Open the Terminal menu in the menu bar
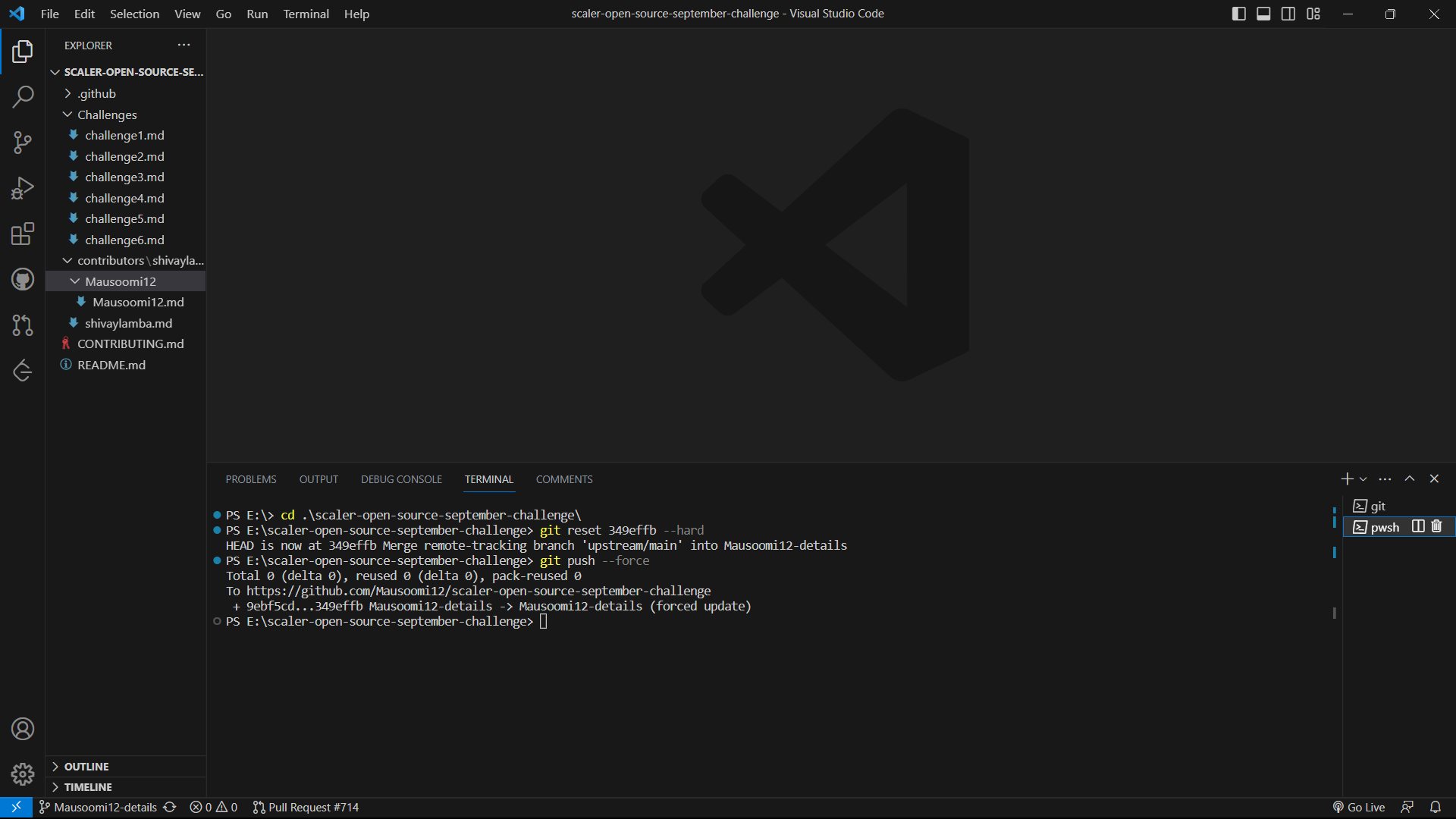Viewport: 1456px width, 819px height. tap(306, 14)
